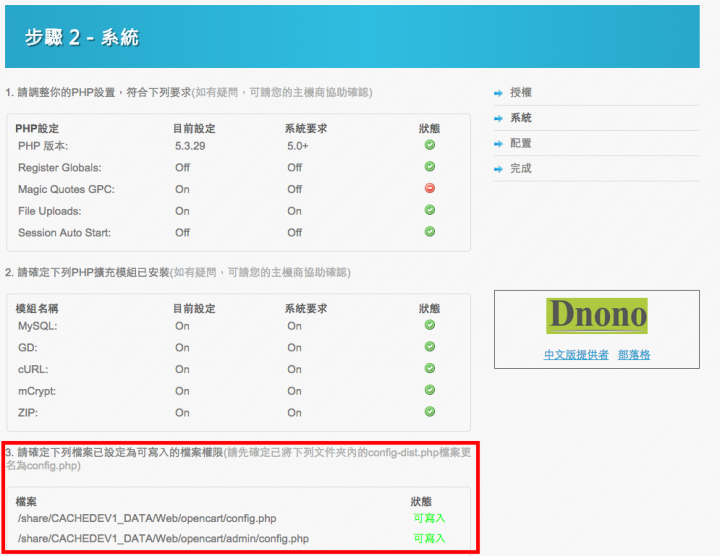This screenshot has height=556, width=720.
Task: Click the File Uploads: label
Action: point(50,211)
